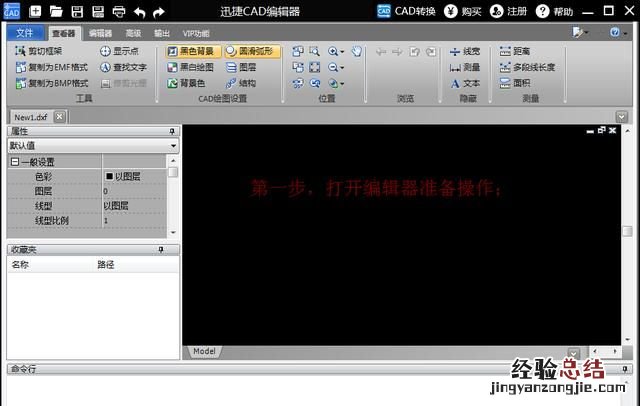Select the New1.dxf document tab
640x406 pixels.
(31, 118)
